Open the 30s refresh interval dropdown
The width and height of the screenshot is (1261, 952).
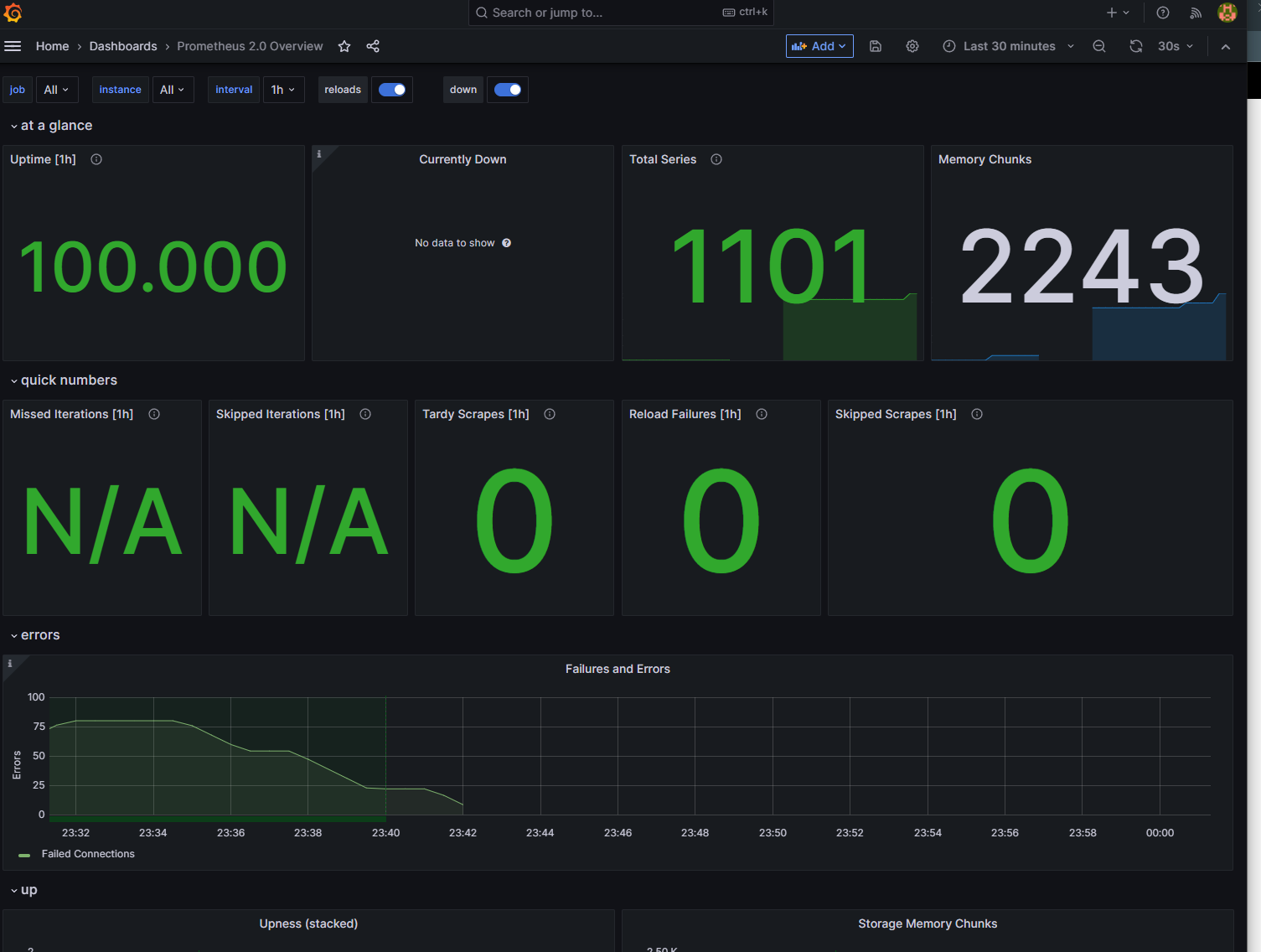[x=1176, y=46]
